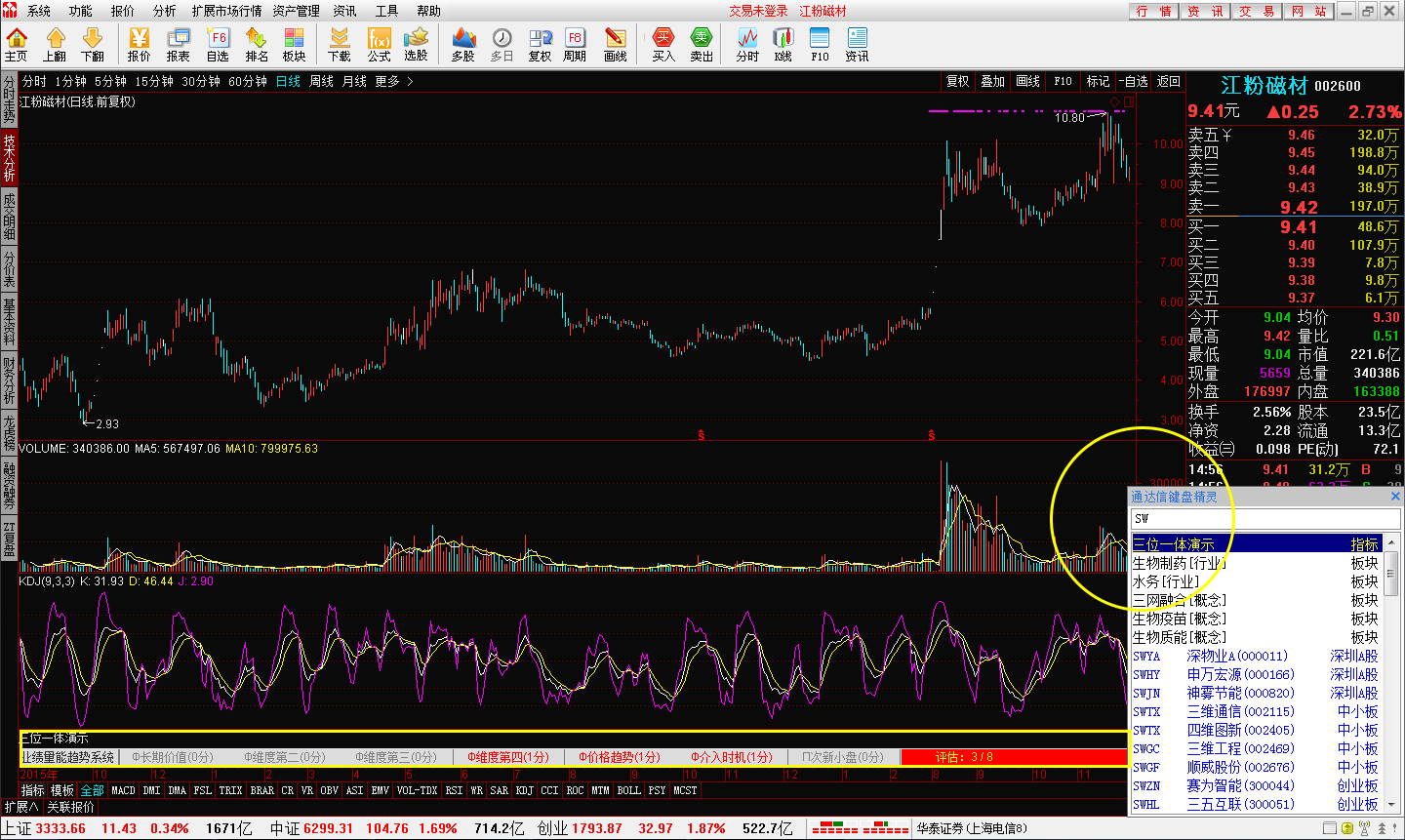Select the 画线 drawing tool icon
The image size is (1405, 840).
click(615, 45)
